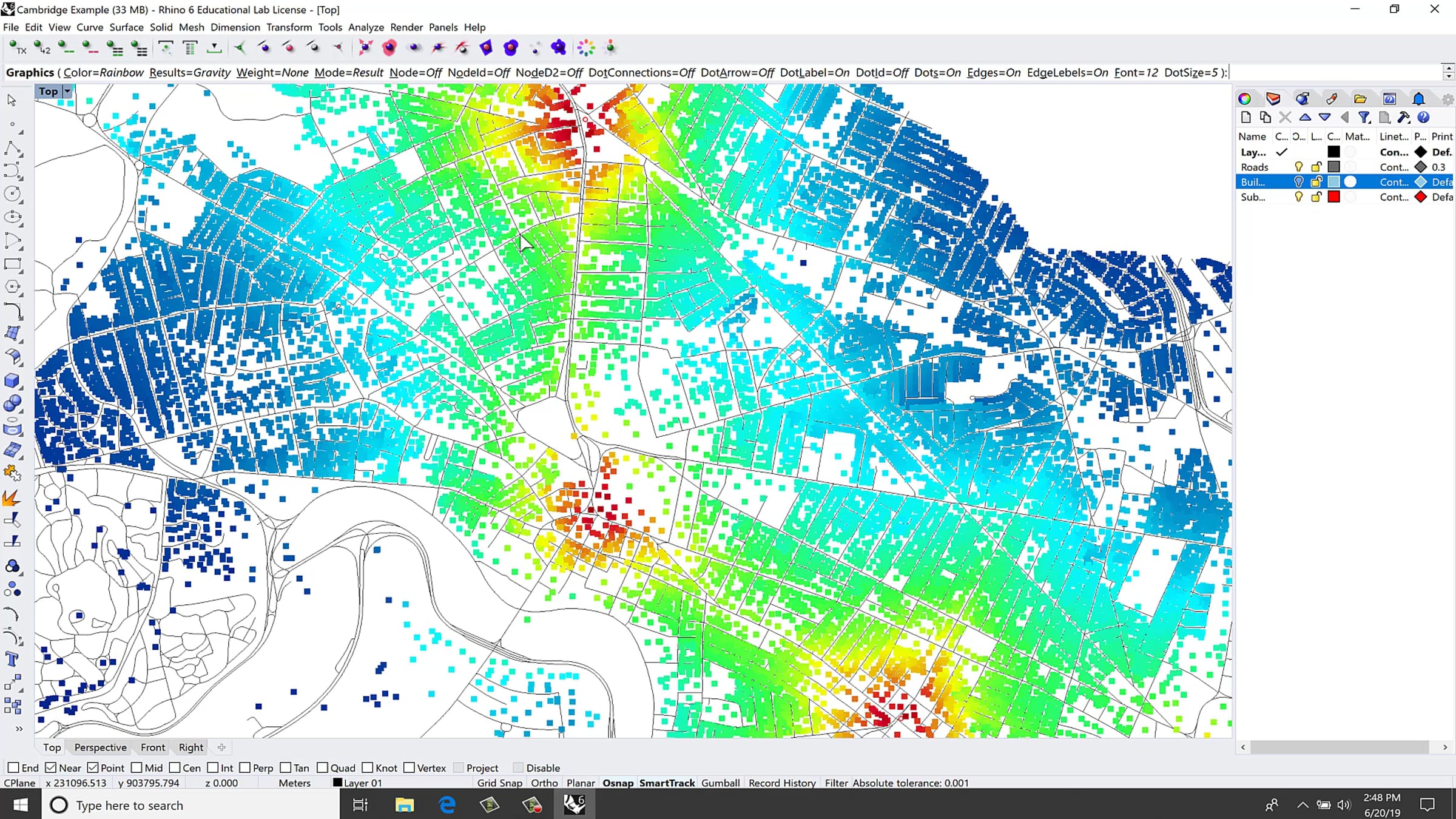Image resolution: width=1456 pixels, height=819 pixels.
Task: Open the layer panel hammer tools icon
Action: 1403,118
